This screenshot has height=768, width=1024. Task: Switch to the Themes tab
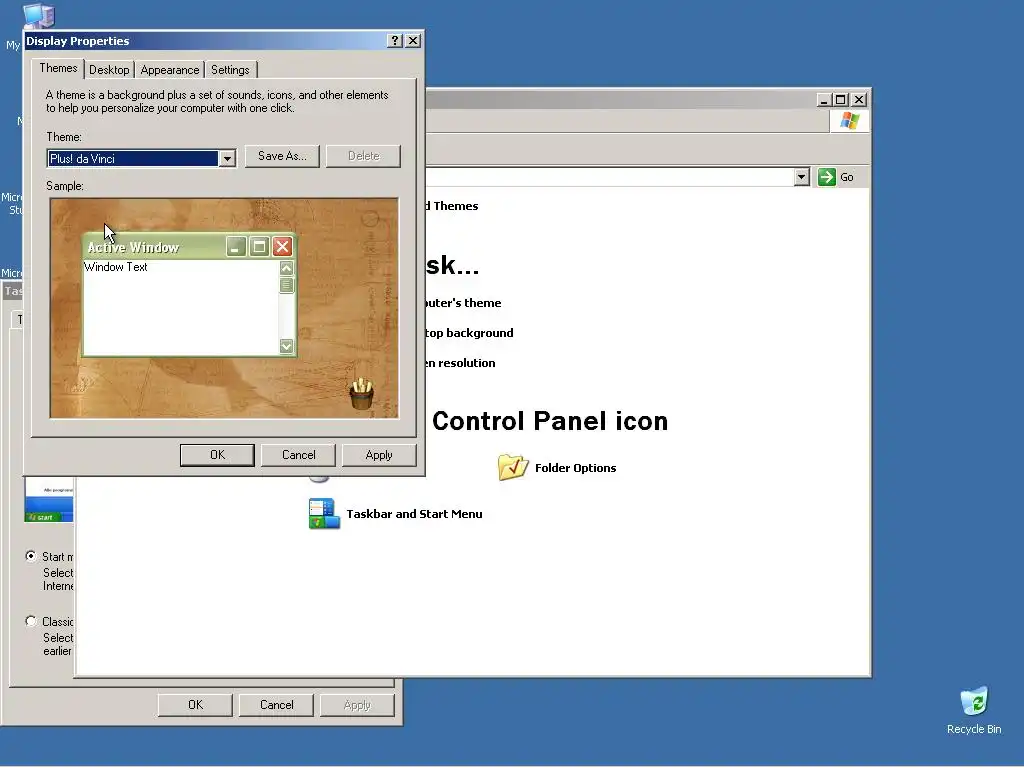tap(58, 68)
